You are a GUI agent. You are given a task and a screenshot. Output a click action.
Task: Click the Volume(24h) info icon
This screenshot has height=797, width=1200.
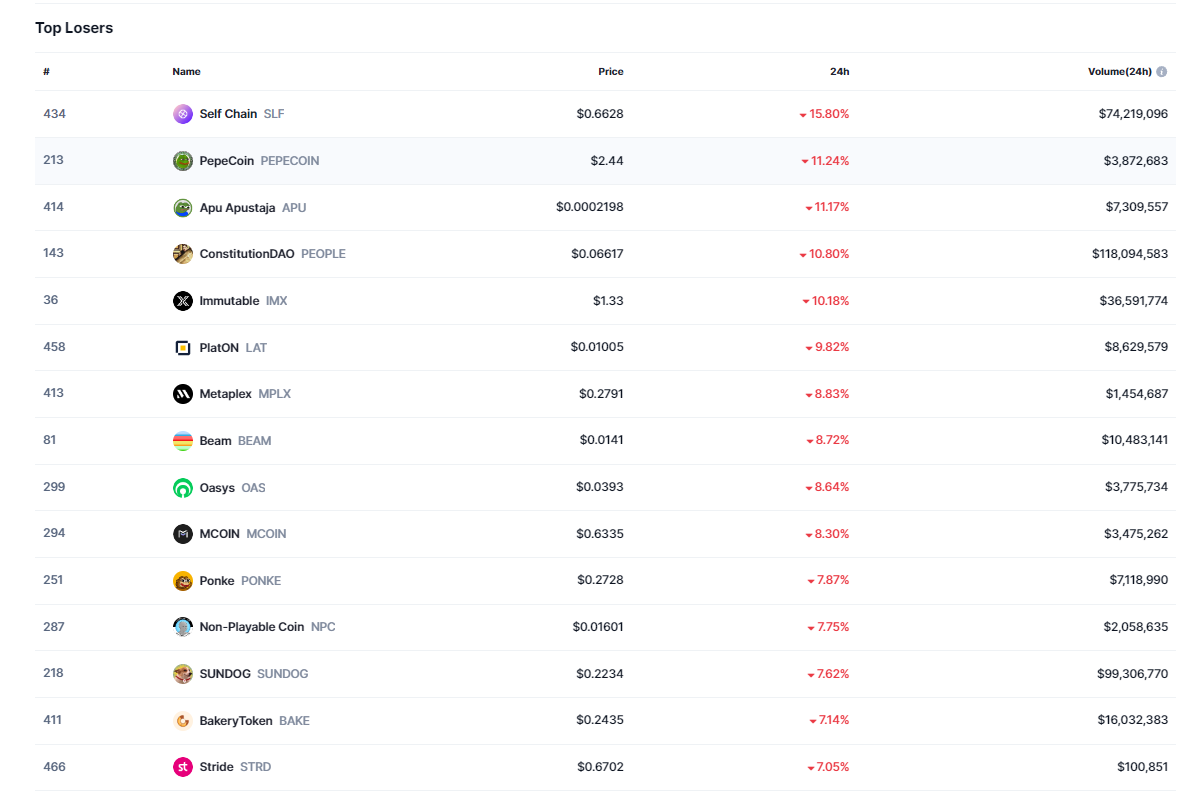[1162, 72]
